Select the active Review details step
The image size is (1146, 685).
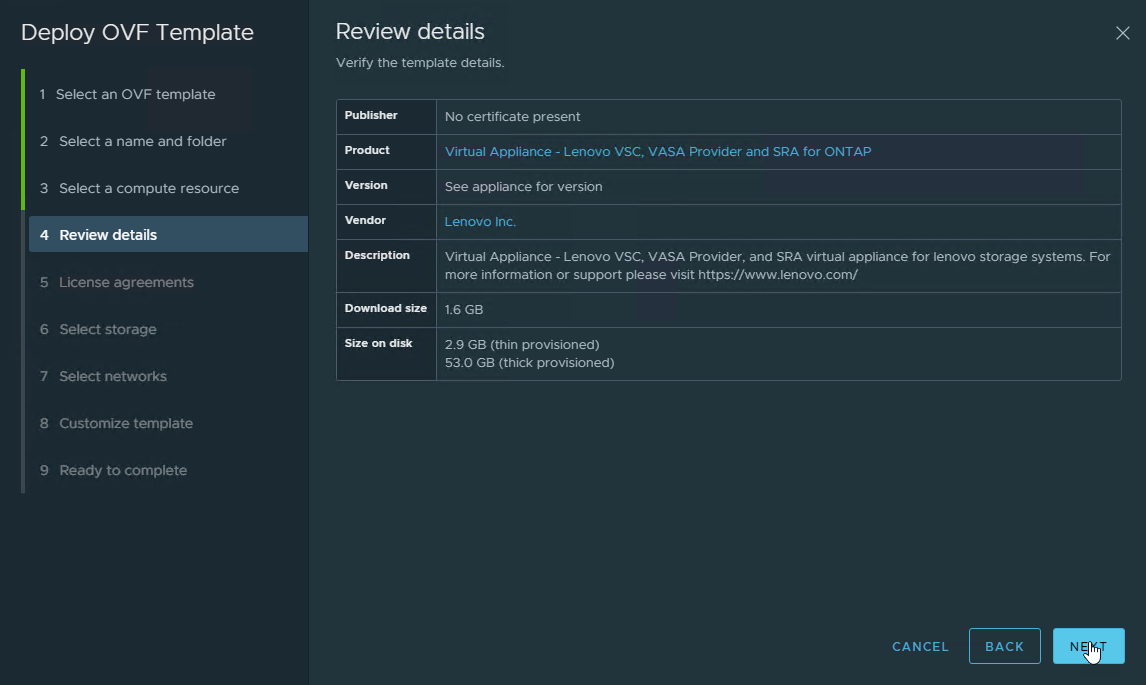pos(108,235)
